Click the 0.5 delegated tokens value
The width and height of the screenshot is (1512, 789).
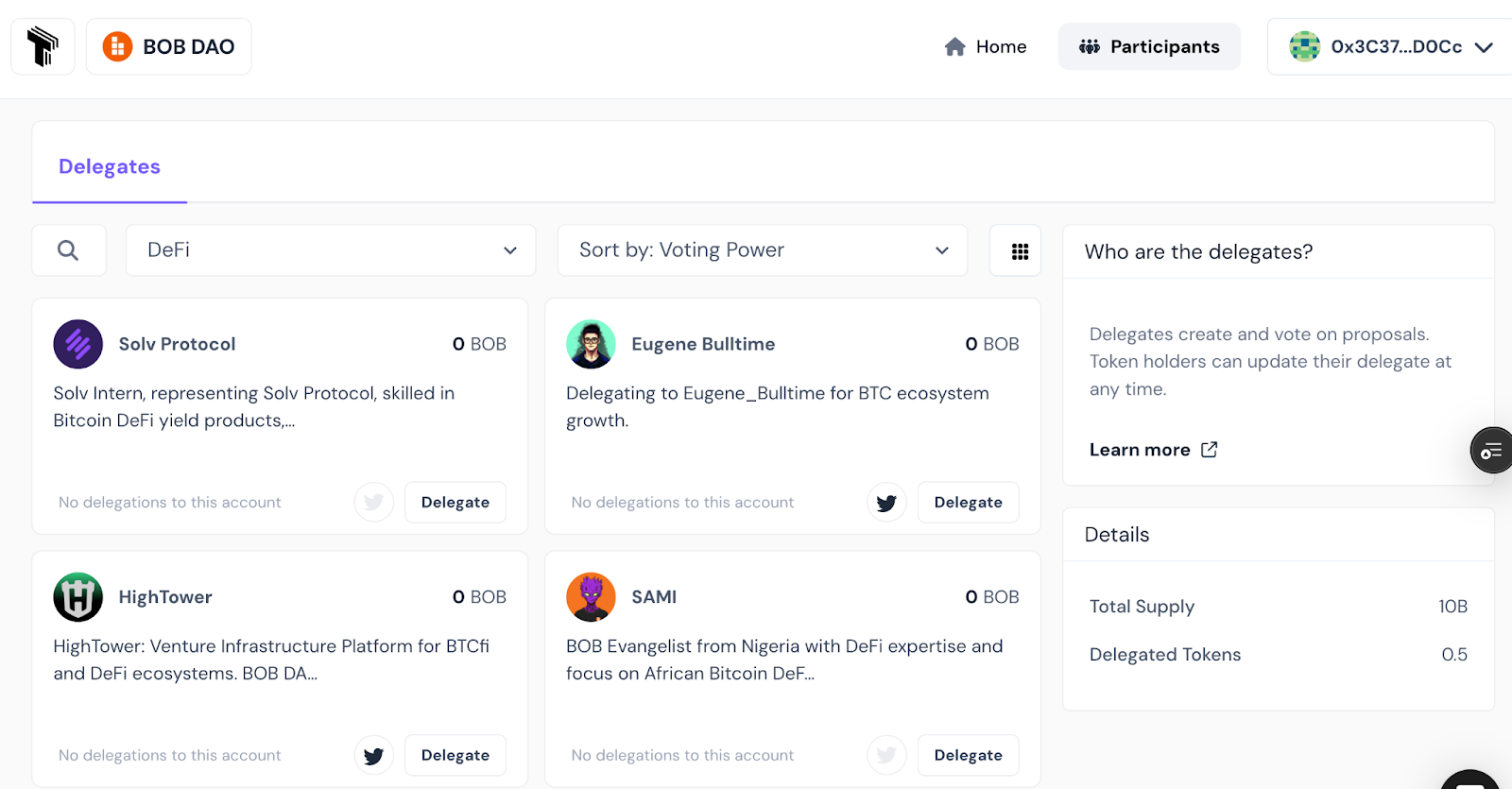coord(1454,655)
